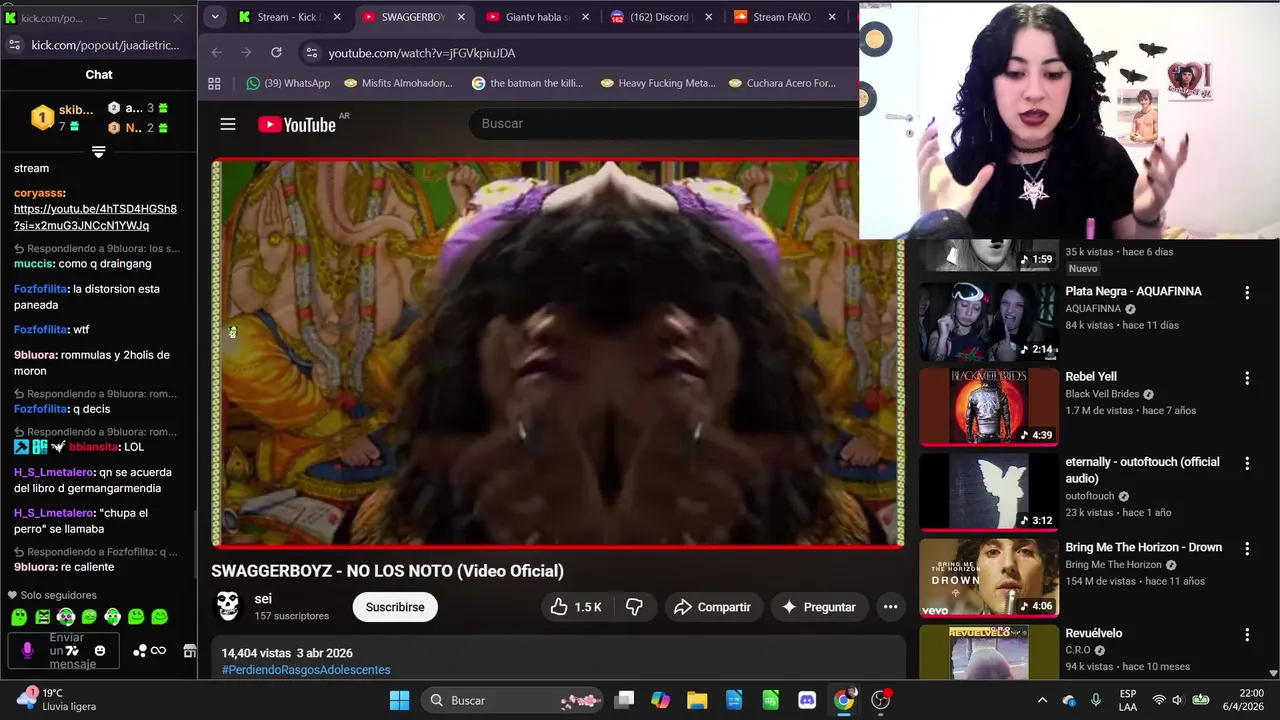Open options menu for Bring Me The Horizon - Drown
Screen dimensions: 1280x720
pos(1247,549)
